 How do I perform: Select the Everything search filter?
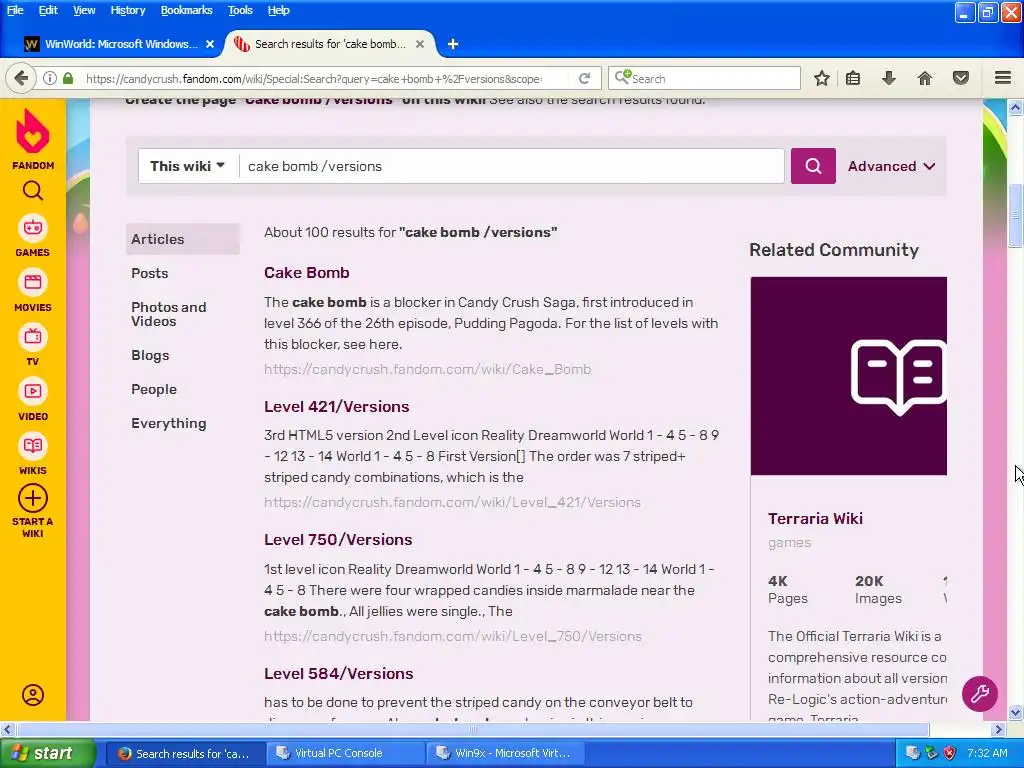point(168,423)
